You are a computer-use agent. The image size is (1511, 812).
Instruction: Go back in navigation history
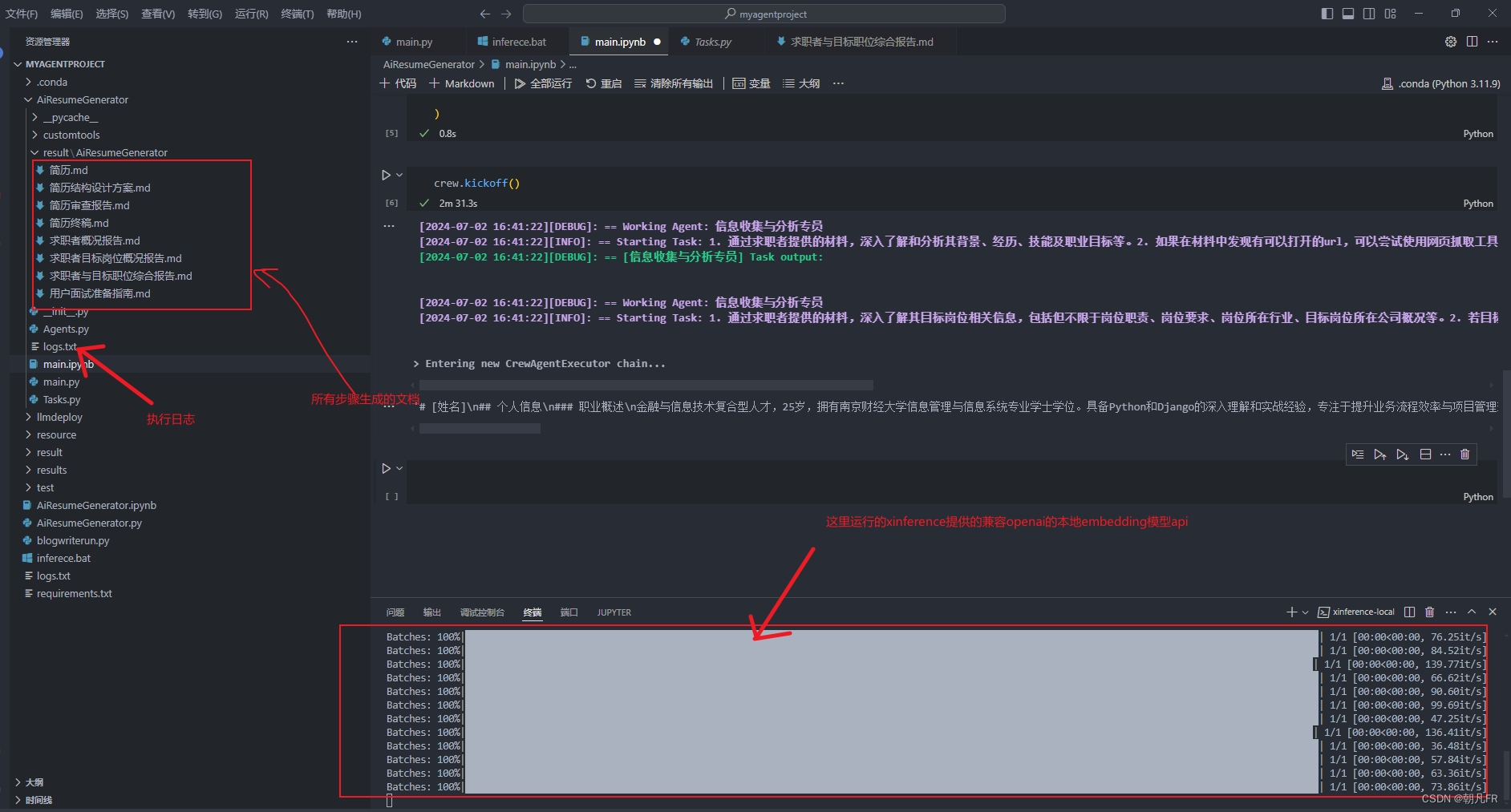(x=484, y=14)
